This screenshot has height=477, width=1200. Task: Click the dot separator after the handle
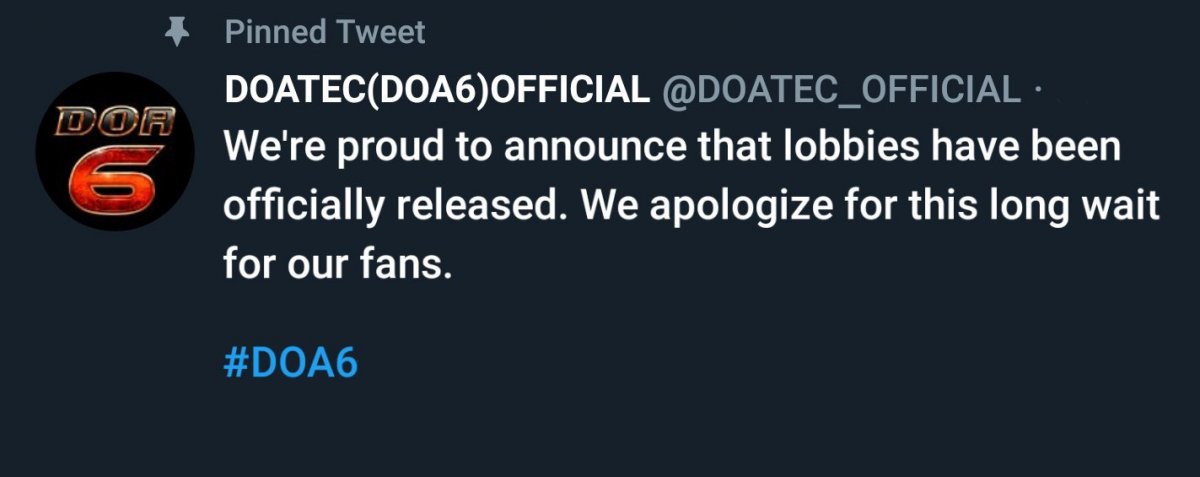tap(1037, 91)
